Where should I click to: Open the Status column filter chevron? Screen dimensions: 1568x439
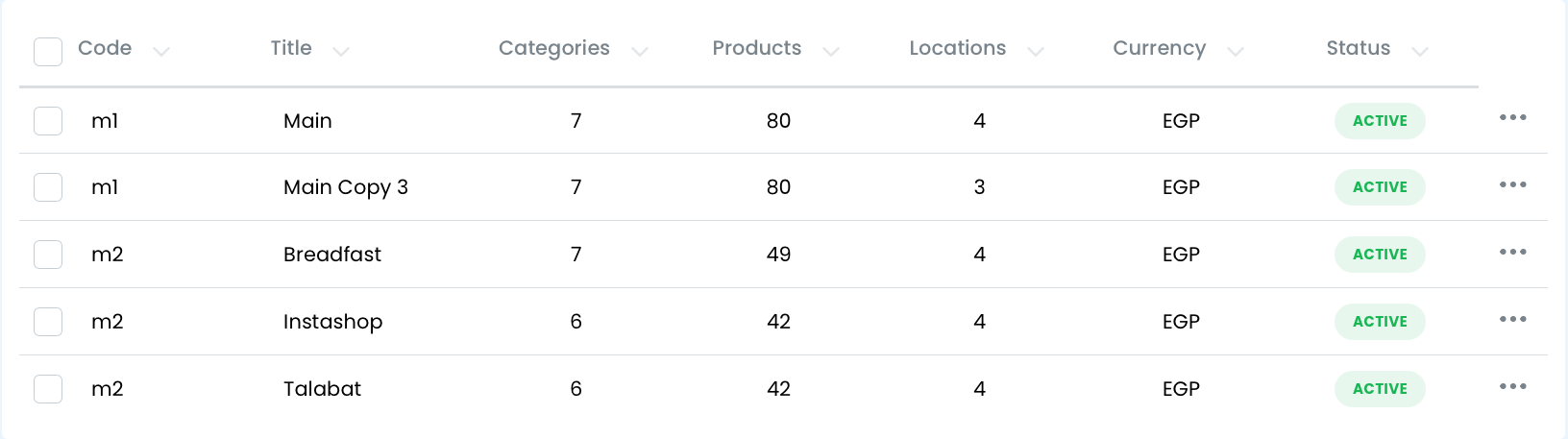click(1420, 52)
